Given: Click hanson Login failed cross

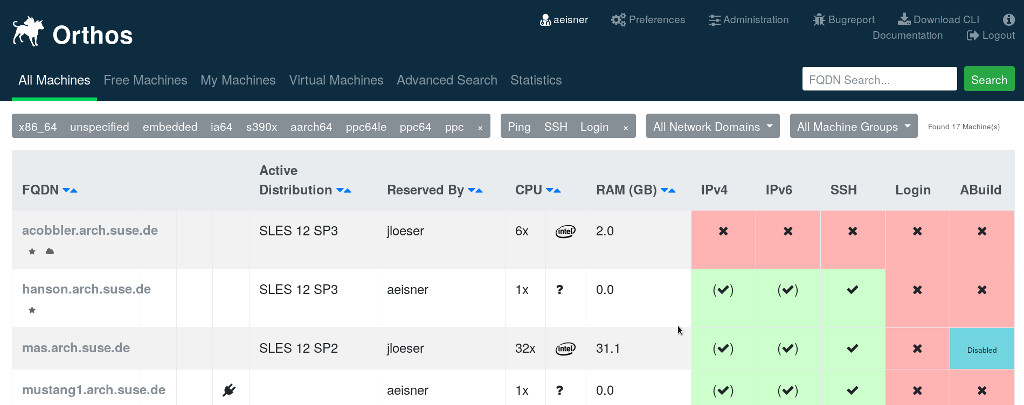Looking at the screenshot, I should pos(918,290).
